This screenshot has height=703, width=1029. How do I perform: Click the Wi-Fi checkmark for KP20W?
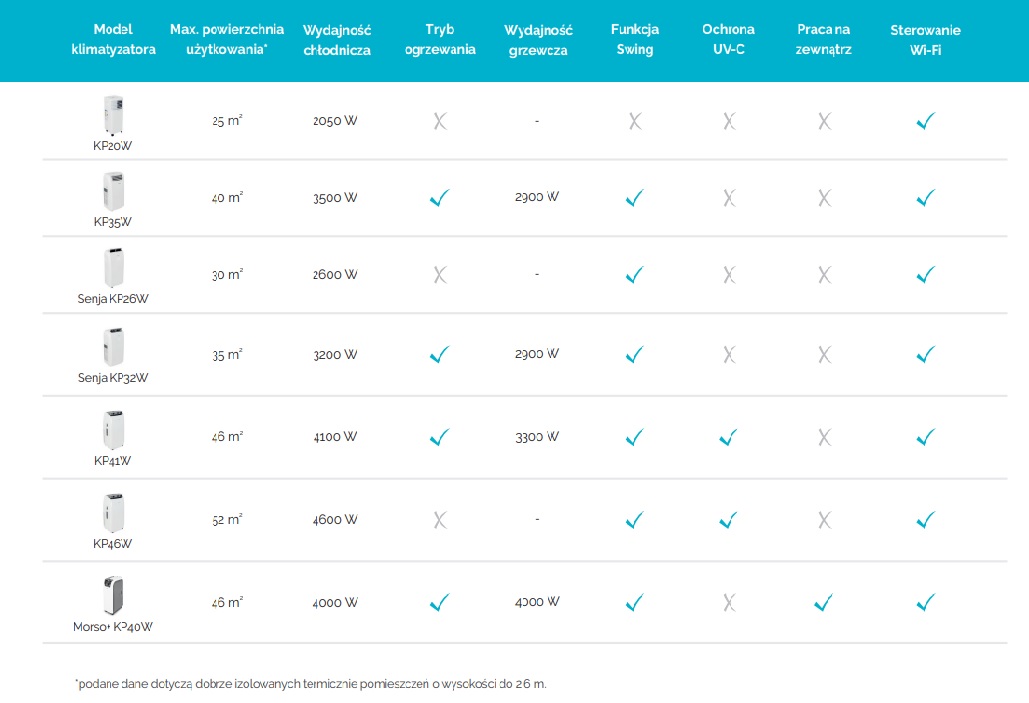(925, 121)
